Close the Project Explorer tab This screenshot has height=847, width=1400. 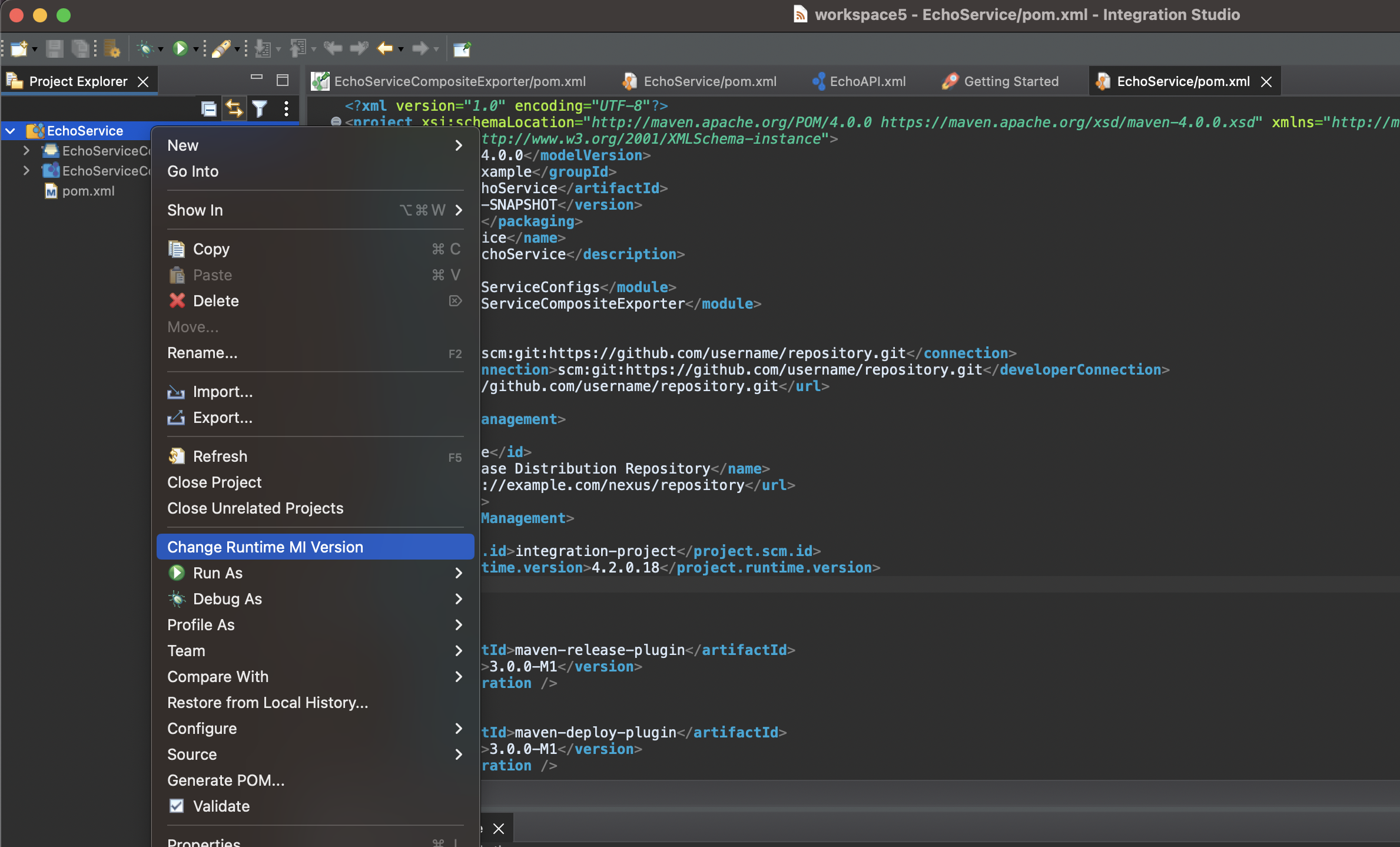(143, 82)
